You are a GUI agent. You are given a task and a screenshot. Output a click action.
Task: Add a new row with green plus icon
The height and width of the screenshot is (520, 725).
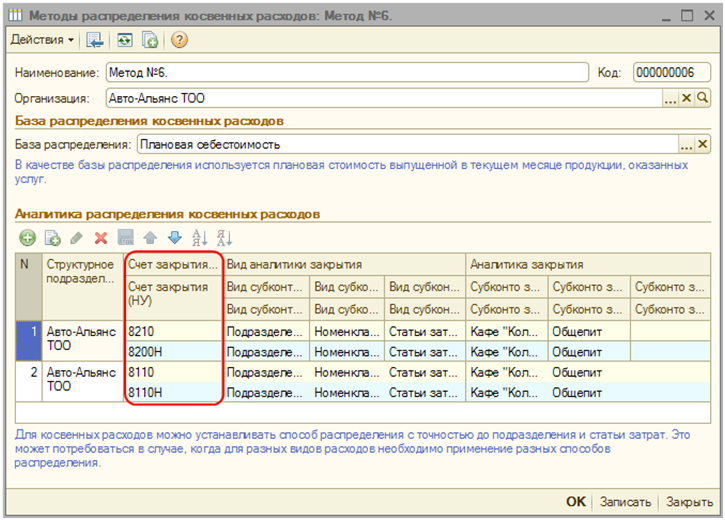(27, 237)
